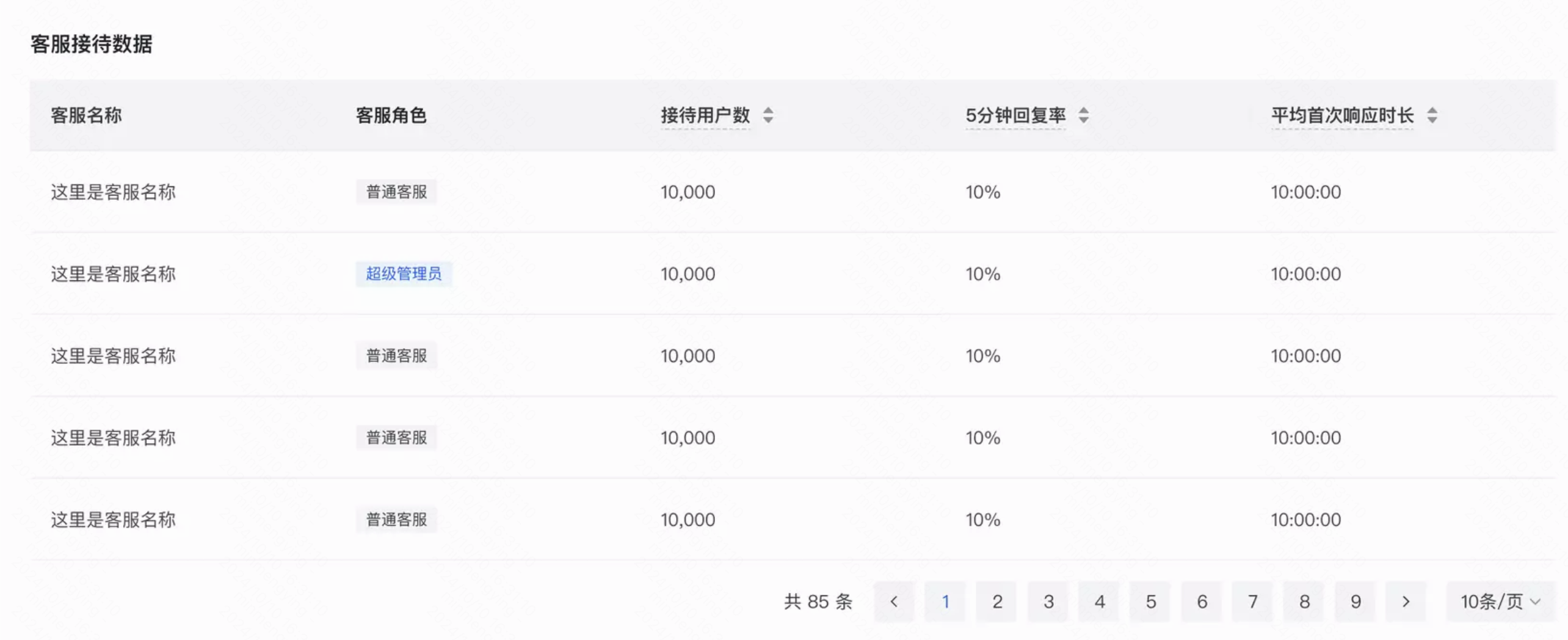
Task: Click the sort icon beside 5分钟回复率
Action: 1084,115
